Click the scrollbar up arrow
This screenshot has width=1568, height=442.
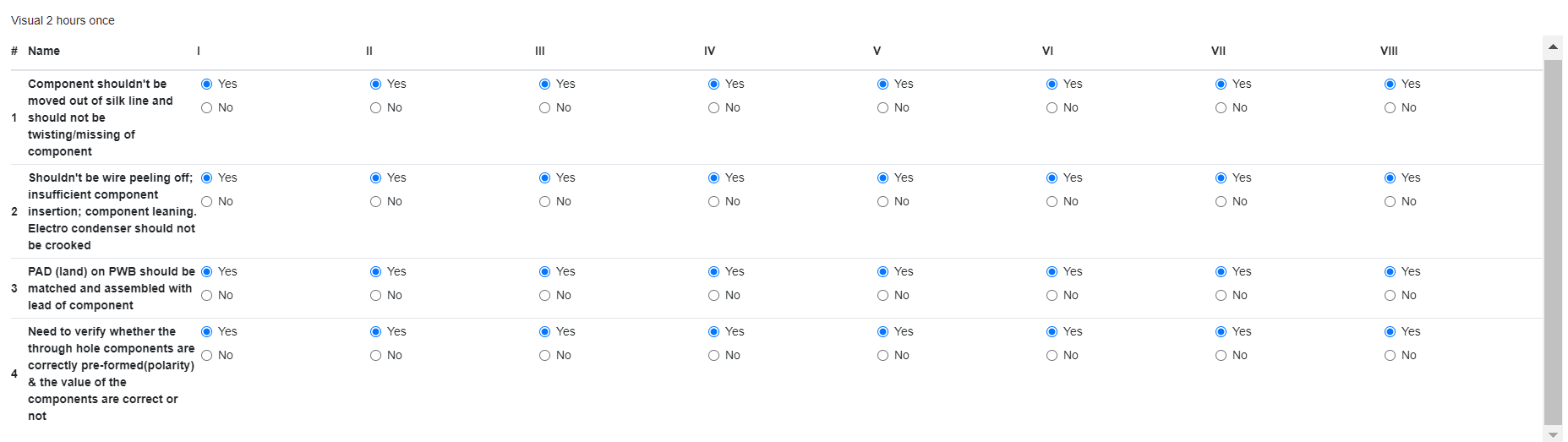pyautogui.click(x=1553, y=46)
